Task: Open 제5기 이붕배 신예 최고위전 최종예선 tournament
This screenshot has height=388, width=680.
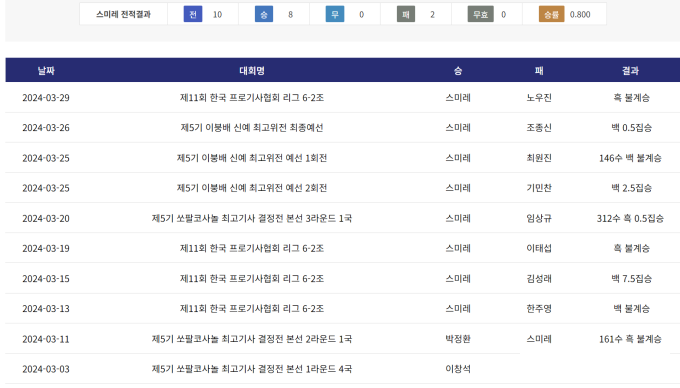Action: (x=252, y=127)
